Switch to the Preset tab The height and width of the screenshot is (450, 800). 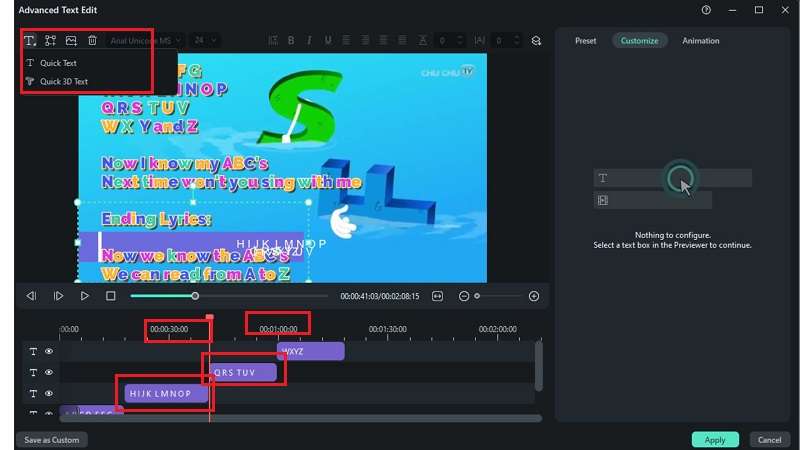(585, 40)
